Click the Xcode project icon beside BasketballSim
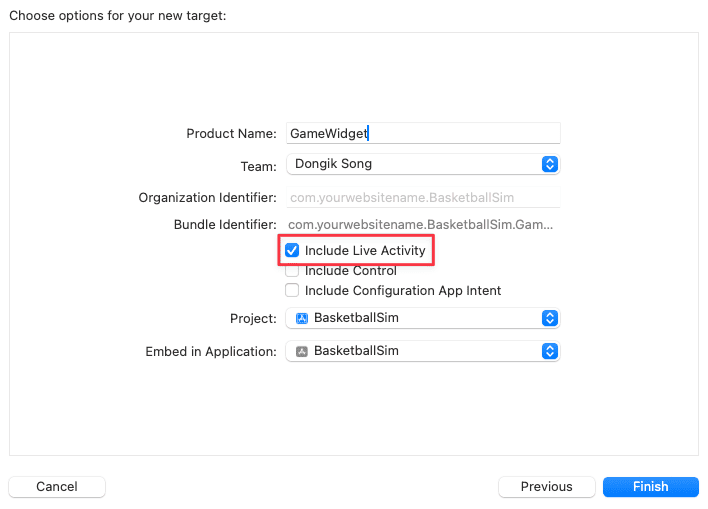Image resolution: width=708 pixels, height=509 pixels. tap(302, 318)
